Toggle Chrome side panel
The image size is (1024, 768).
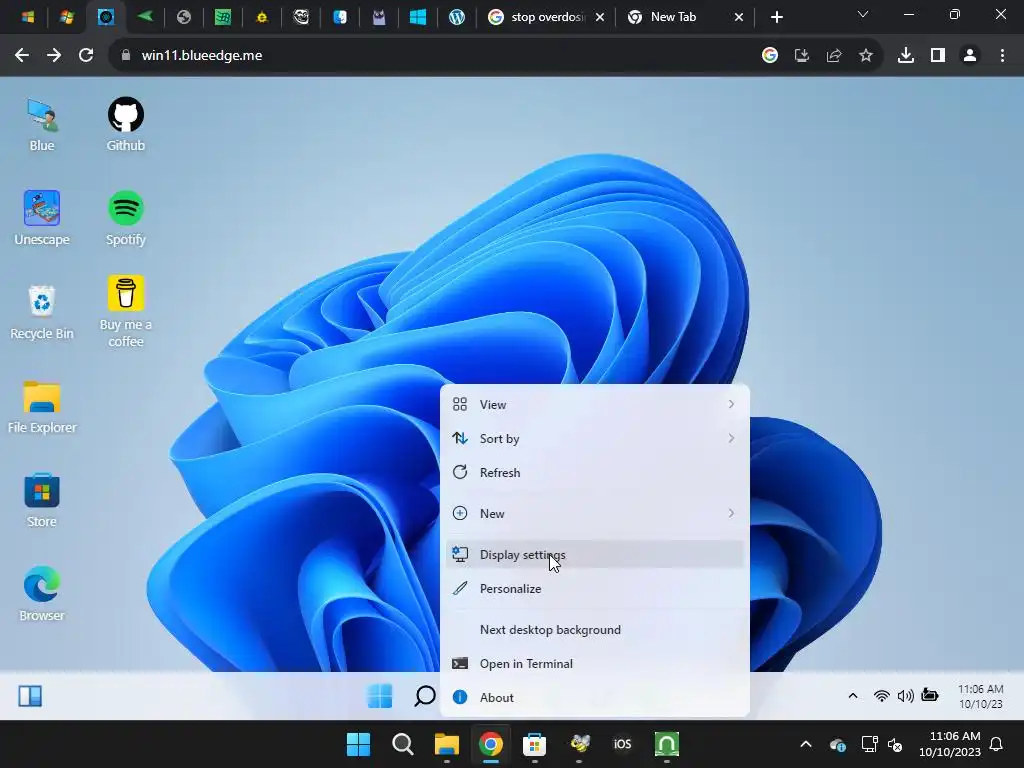click(x=938, y=56)
